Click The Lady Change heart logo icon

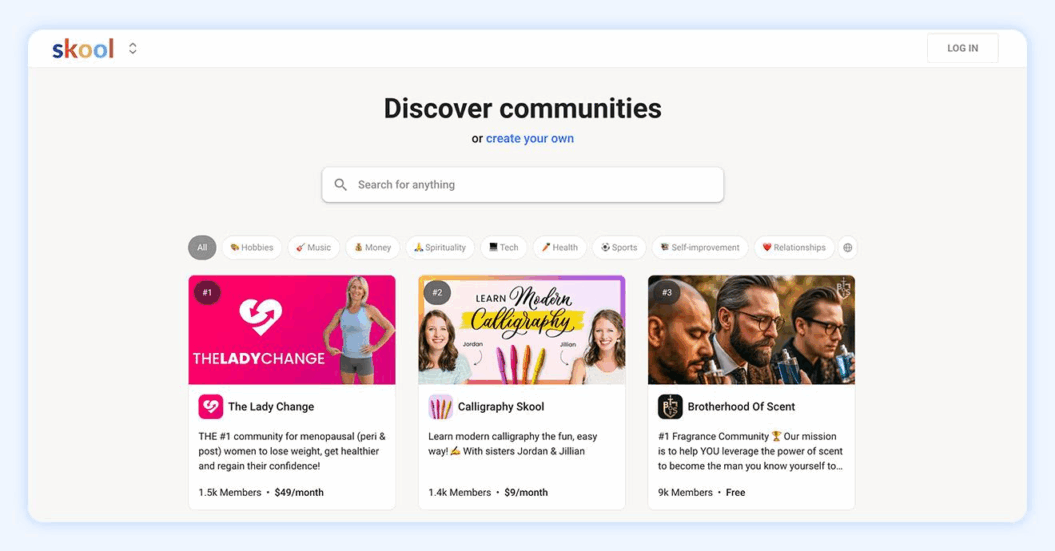(x=211, y=406)
